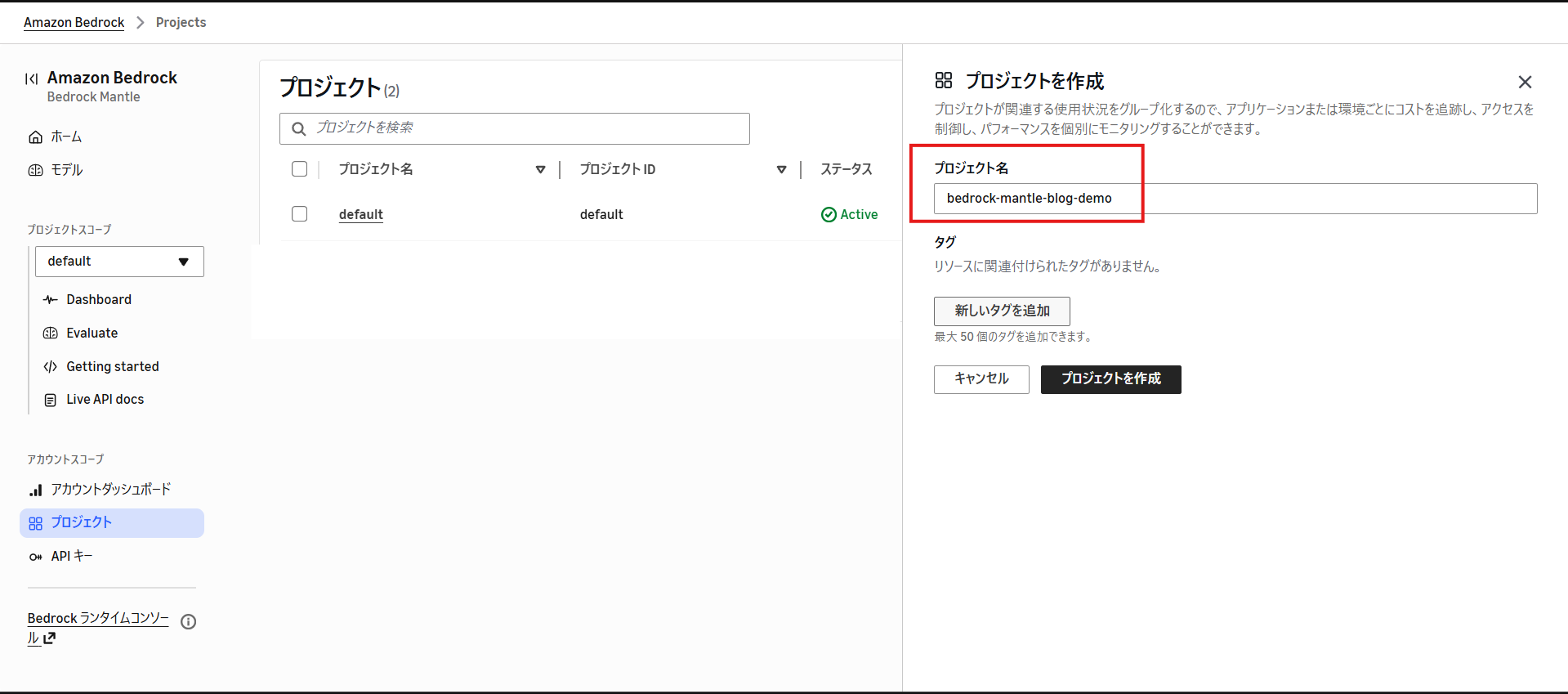Open Evaluate in the sidebar
This screenshot has height=694, width=1568.
coord(92,333)
